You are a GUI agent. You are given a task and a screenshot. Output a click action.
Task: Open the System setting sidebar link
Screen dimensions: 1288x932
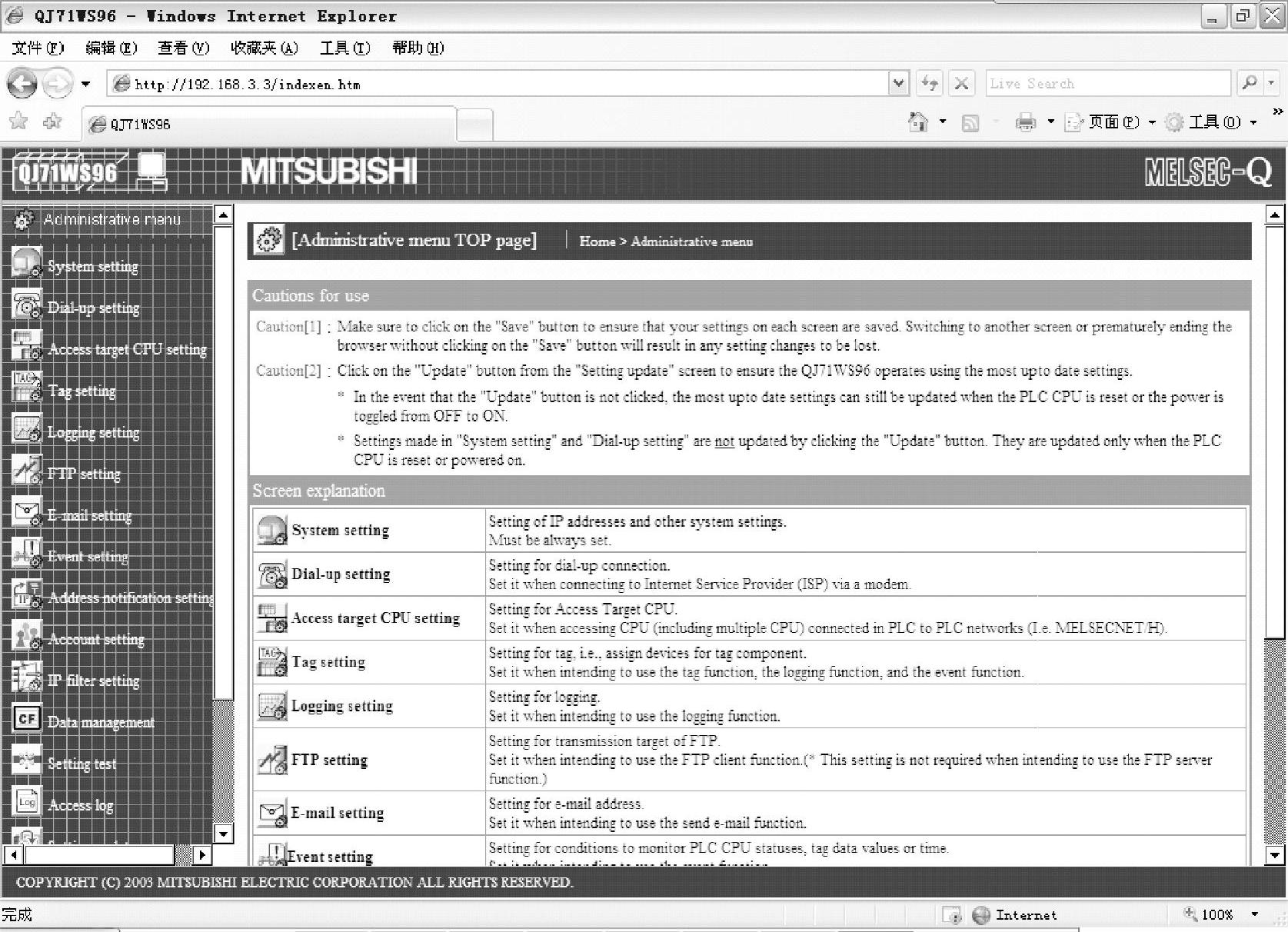pos(93,266)
